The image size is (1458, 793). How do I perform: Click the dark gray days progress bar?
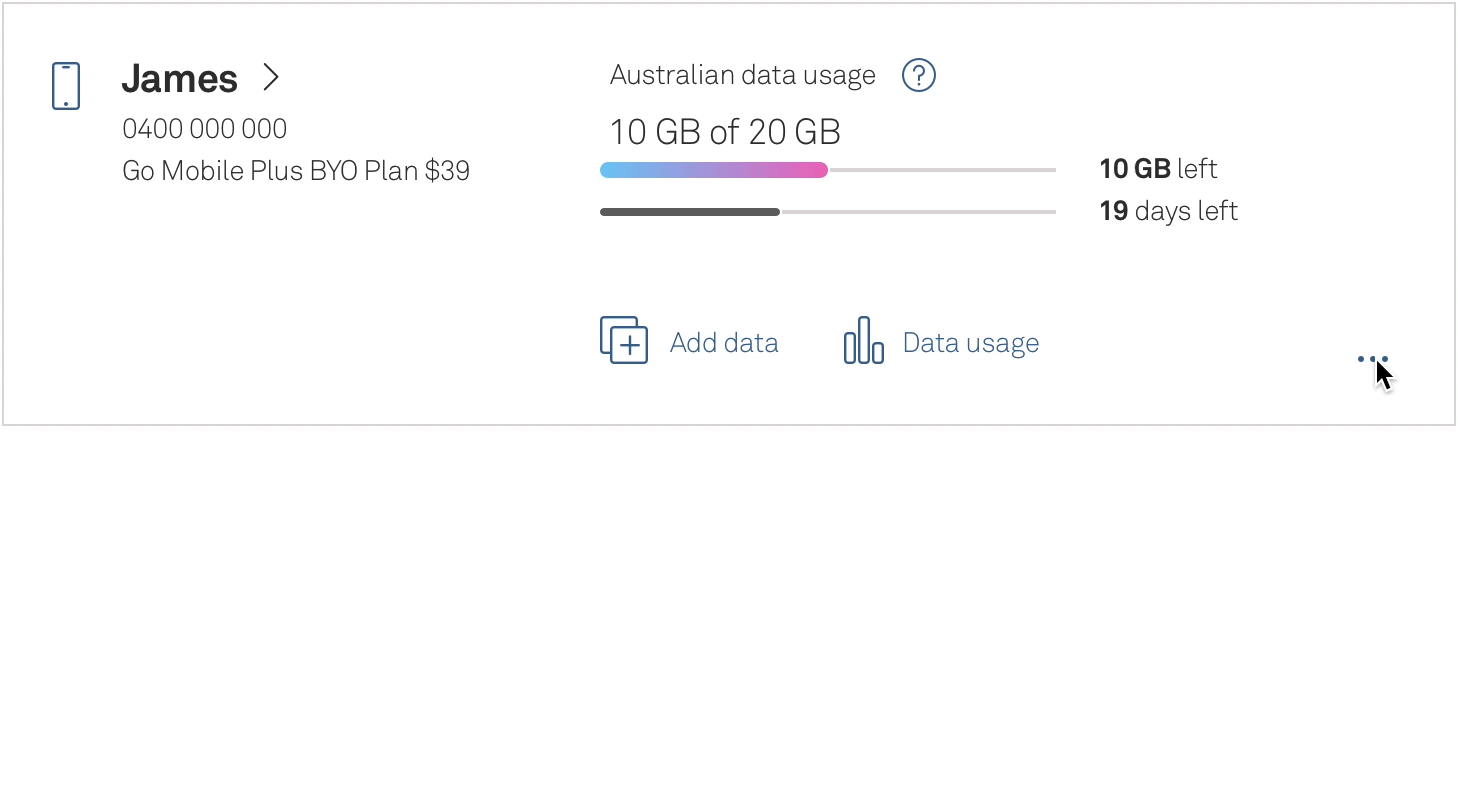[x=689, y=212]
